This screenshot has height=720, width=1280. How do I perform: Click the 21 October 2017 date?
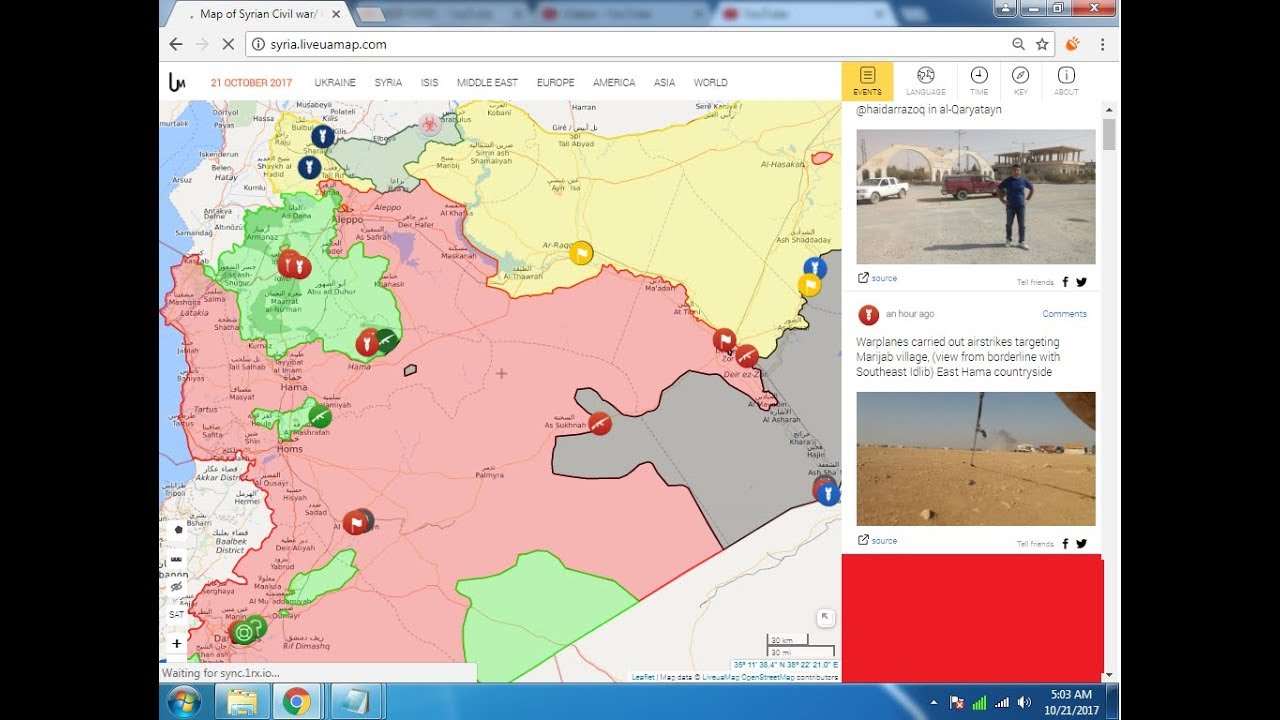point(251,83)
